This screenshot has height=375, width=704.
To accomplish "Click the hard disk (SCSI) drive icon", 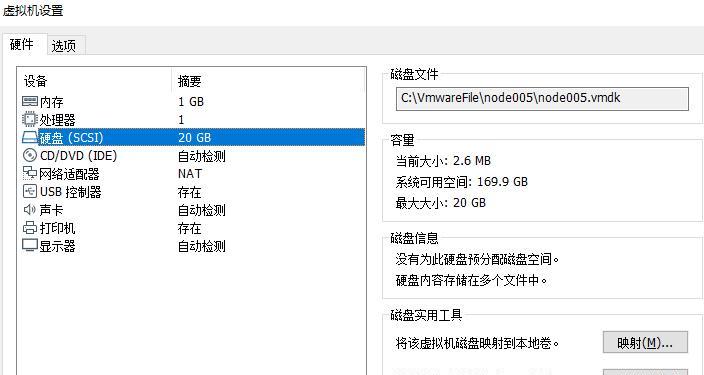I will tap(30, 137).
